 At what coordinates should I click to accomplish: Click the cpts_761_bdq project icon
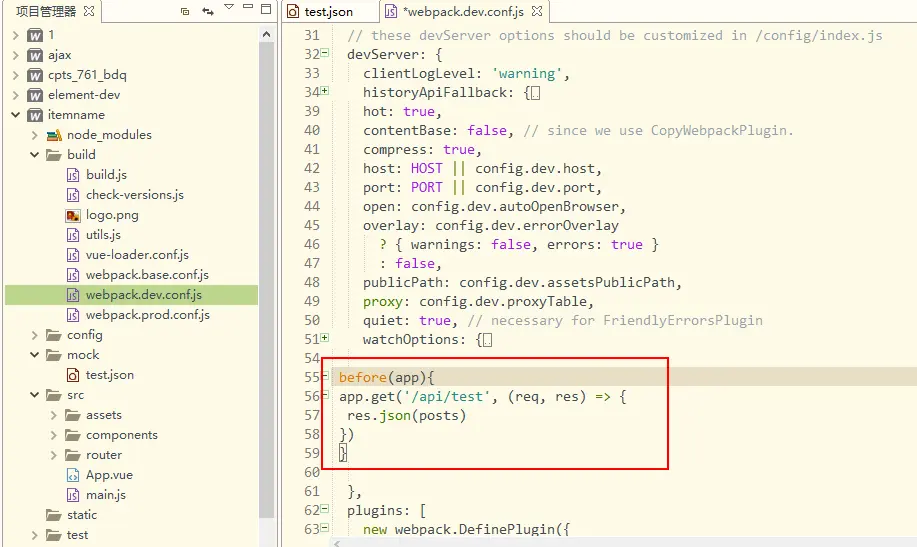(35, 75)
